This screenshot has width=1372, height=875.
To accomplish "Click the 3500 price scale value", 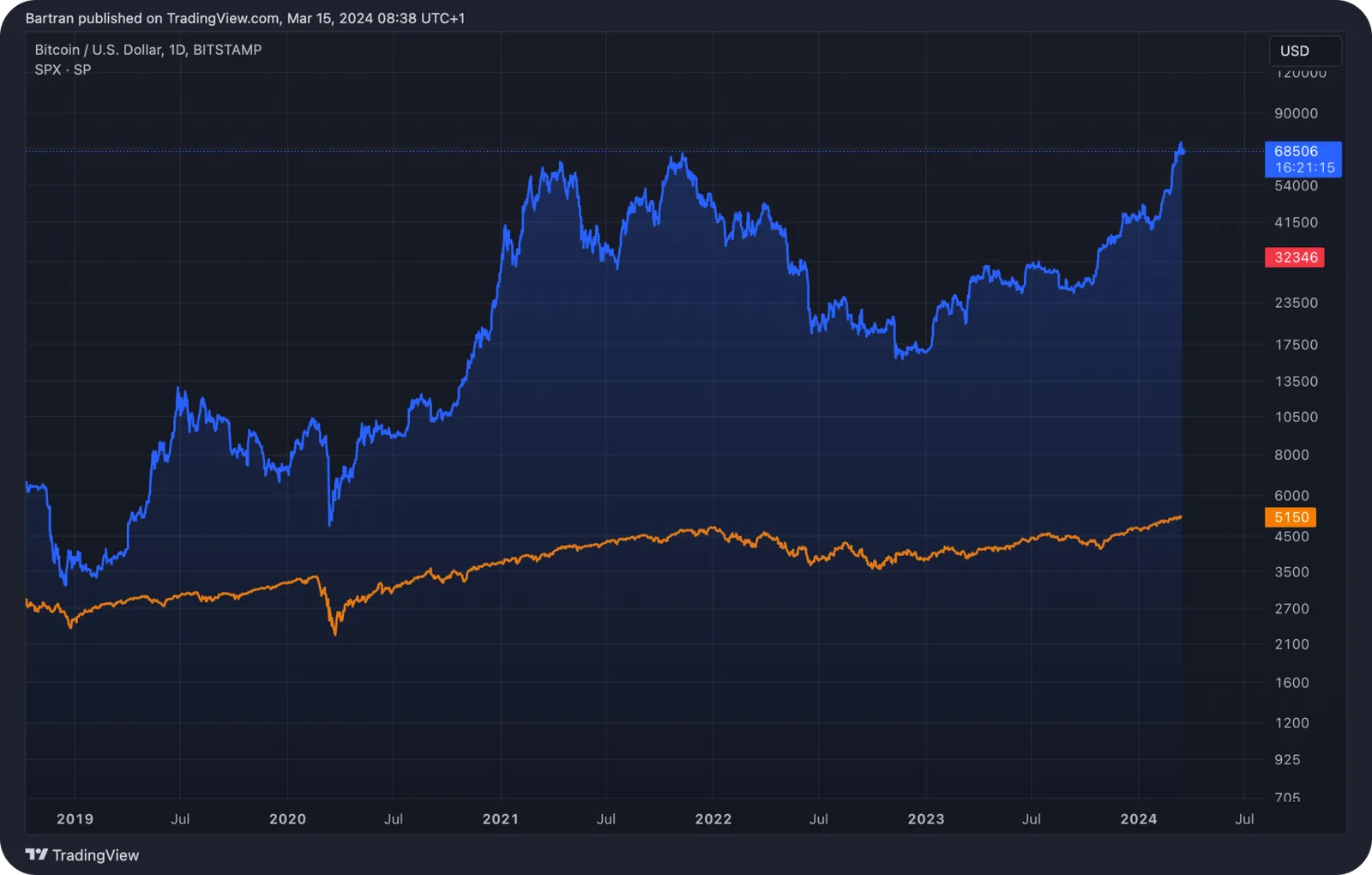I will coord(1291,572).
